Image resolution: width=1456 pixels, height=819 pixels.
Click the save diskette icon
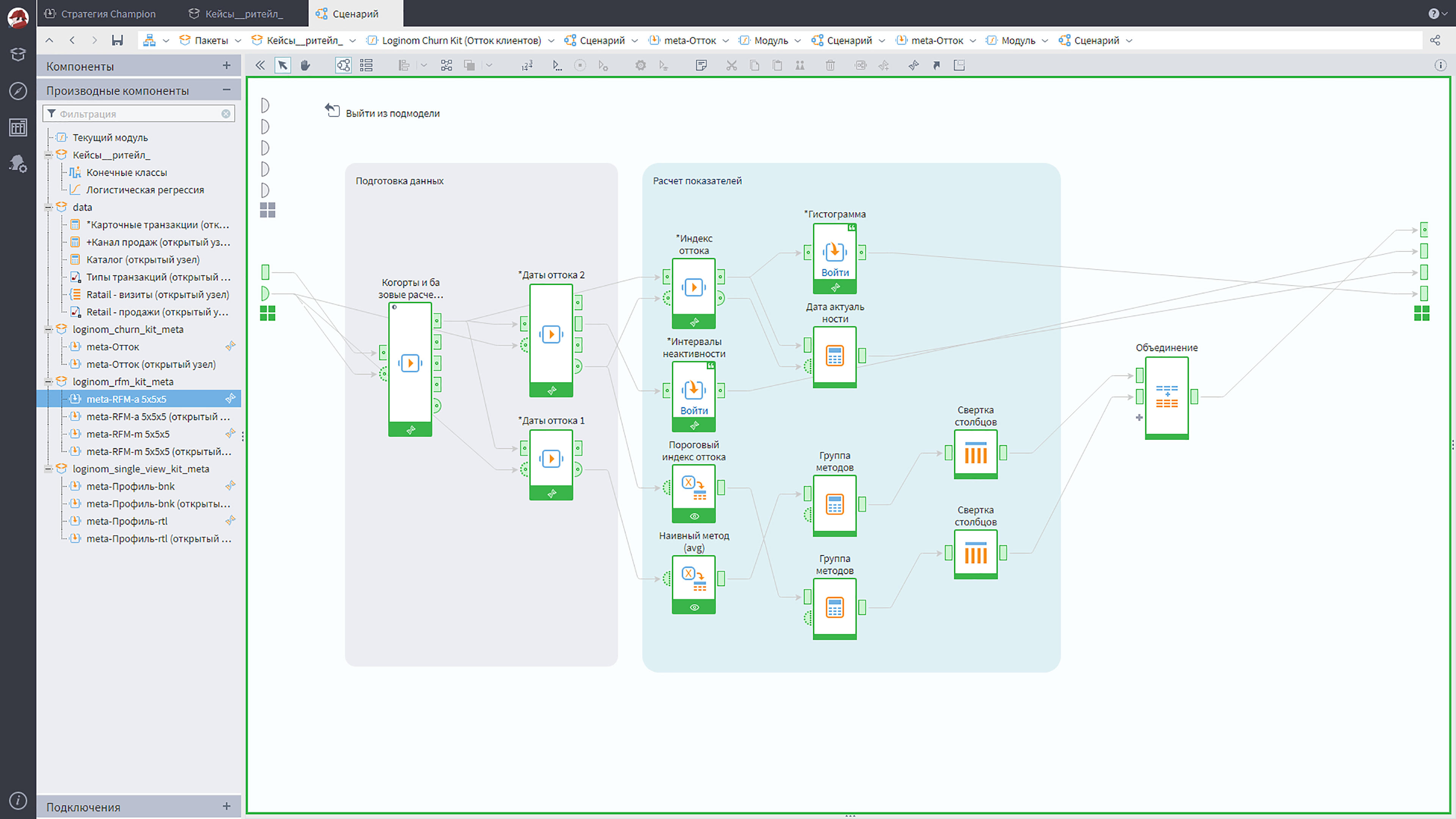pos(117,40)
